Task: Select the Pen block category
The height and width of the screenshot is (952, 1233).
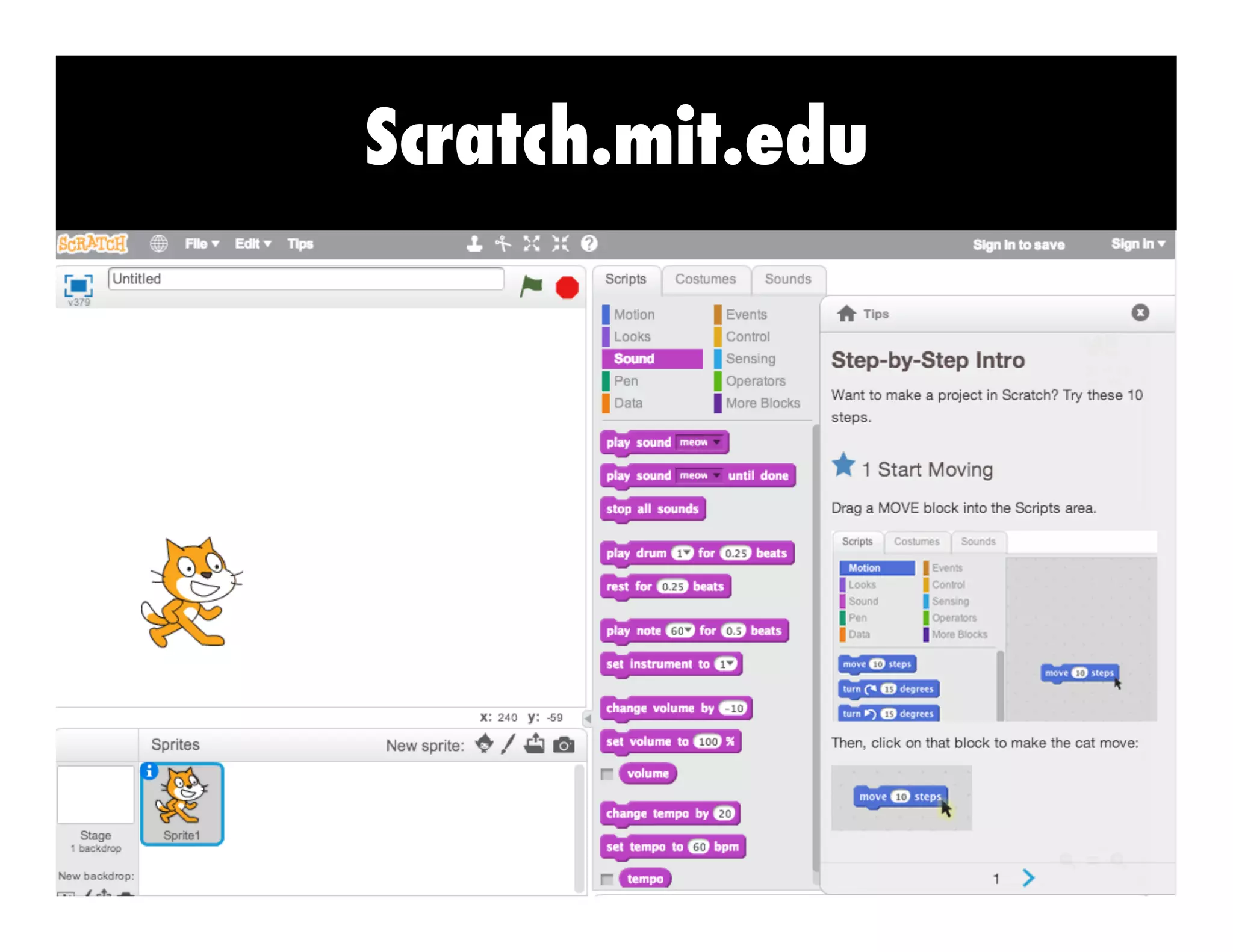Action: [x=652, y=381]
